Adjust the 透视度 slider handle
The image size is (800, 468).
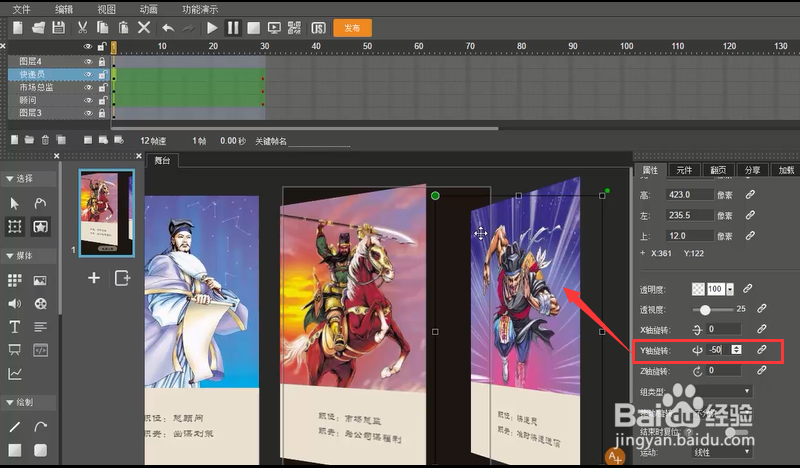(705, 310)
